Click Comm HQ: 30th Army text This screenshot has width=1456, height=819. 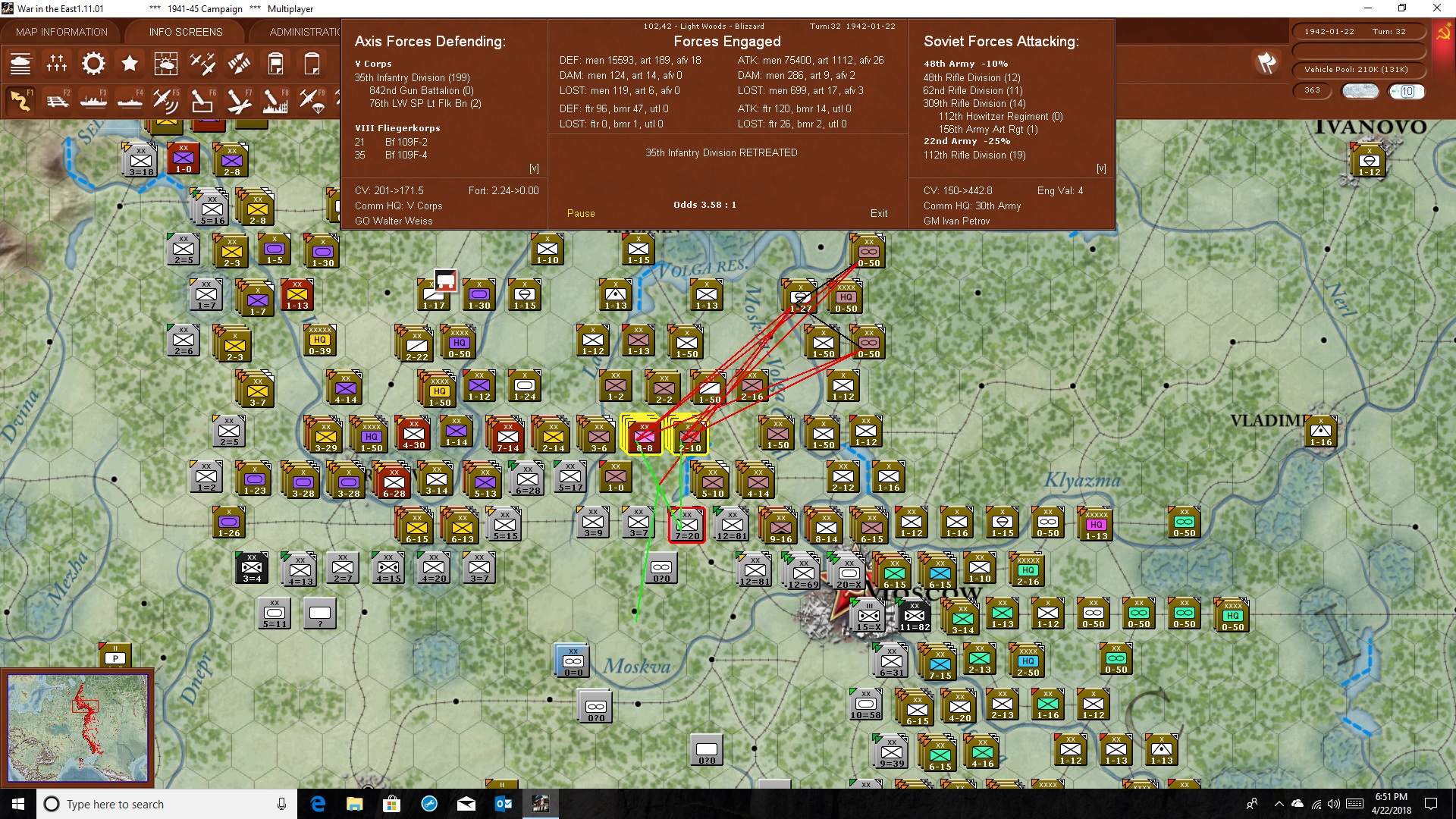tap(972, 206)
